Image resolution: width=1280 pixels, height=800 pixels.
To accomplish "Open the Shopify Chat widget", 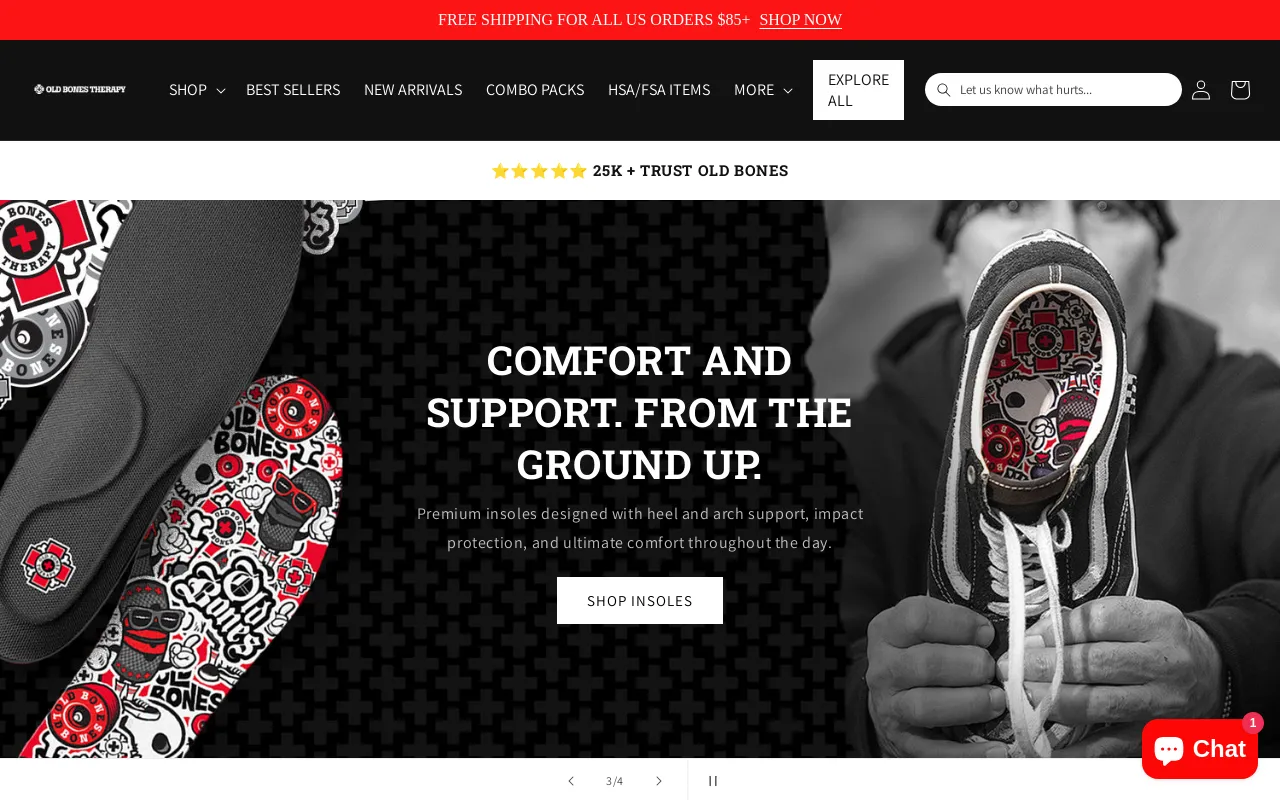I will pos(1200,749).
